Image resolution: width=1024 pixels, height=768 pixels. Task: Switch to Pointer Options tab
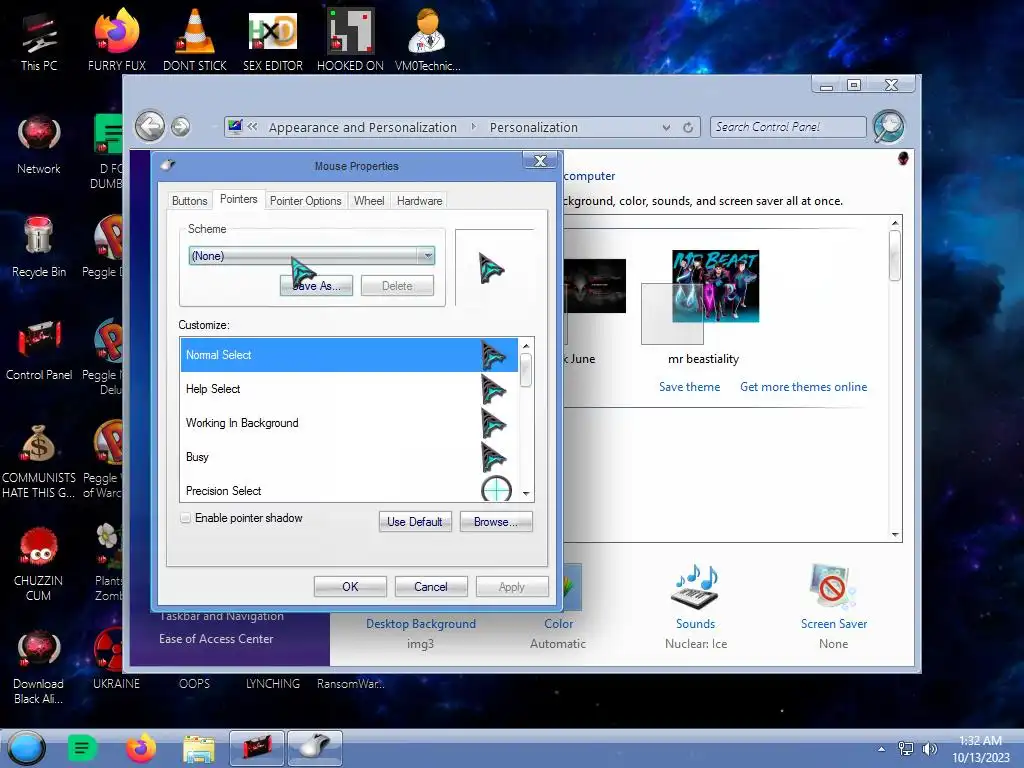coord(306,200)
